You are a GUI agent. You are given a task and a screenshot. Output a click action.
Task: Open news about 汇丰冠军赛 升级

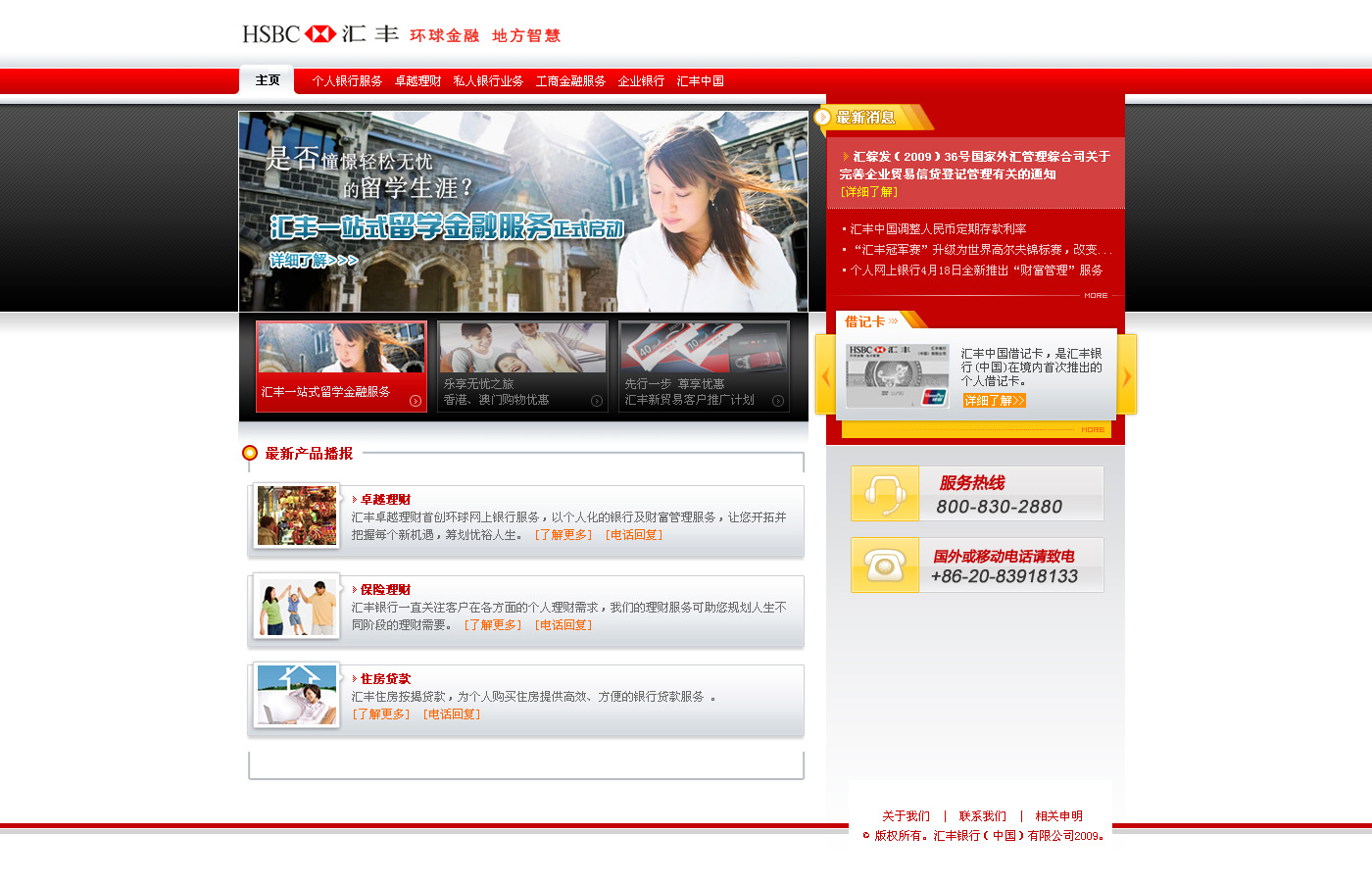tap(981, 250)
